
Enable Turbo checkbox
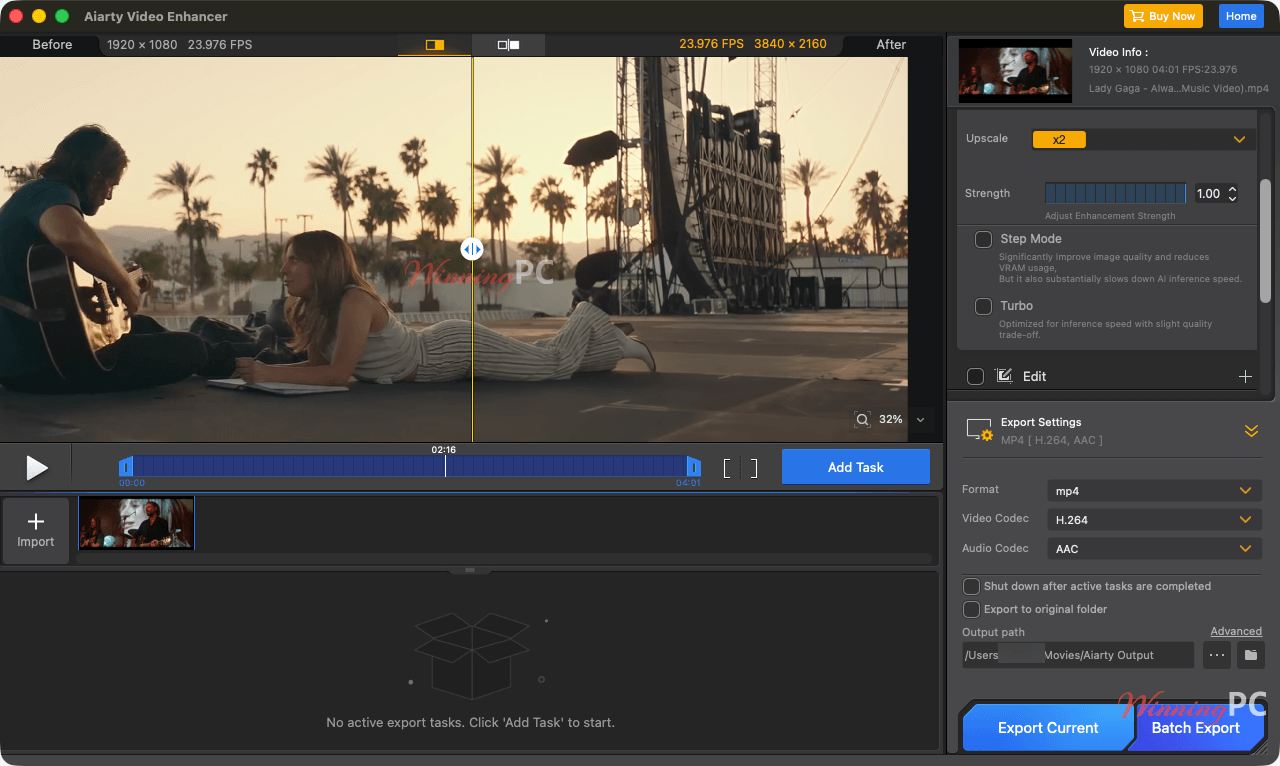coord(984,306)
